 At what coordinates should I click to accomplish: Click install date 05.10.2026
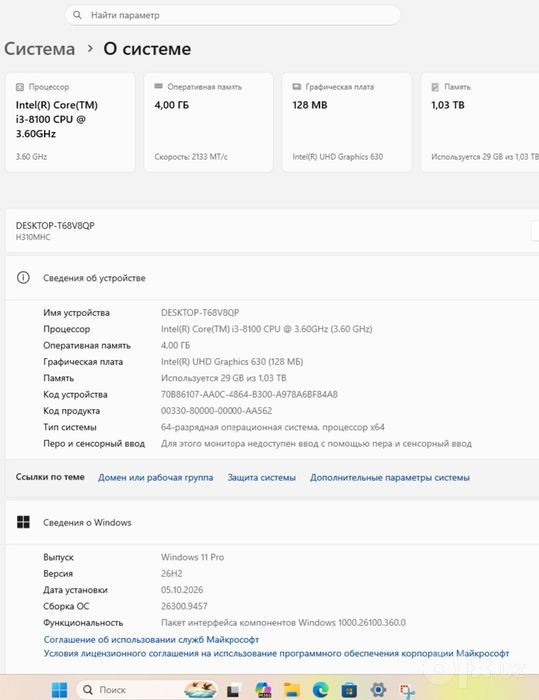tap(182, 590)
